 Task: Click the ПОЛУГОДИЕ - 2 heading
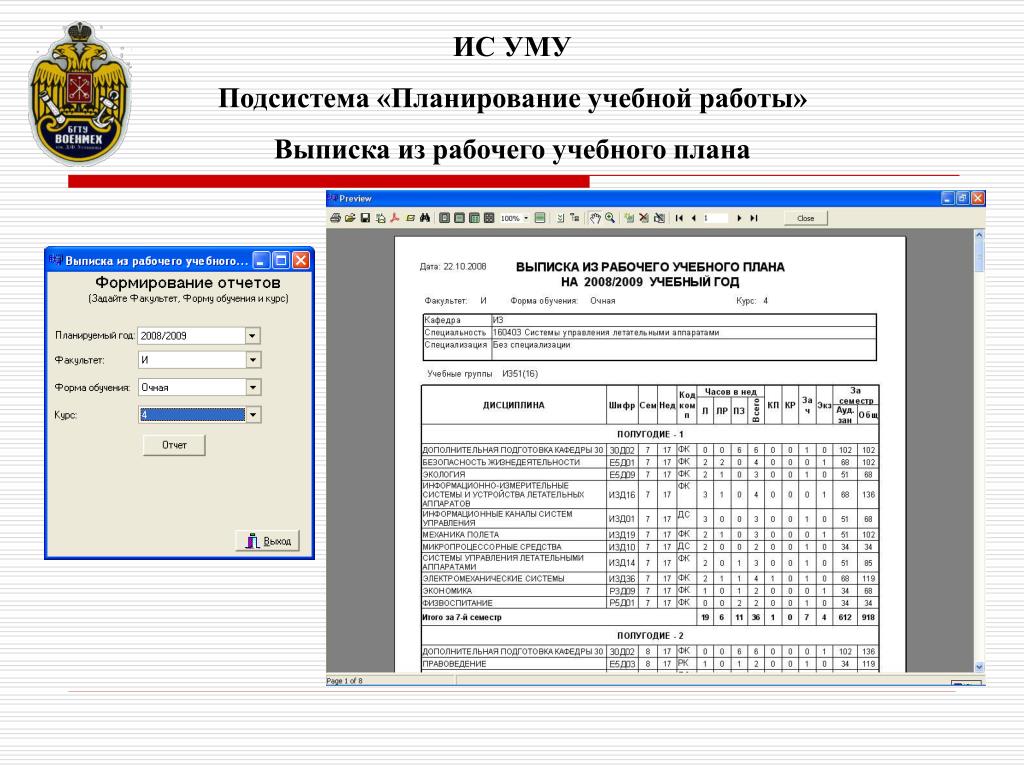pos(650,635)
